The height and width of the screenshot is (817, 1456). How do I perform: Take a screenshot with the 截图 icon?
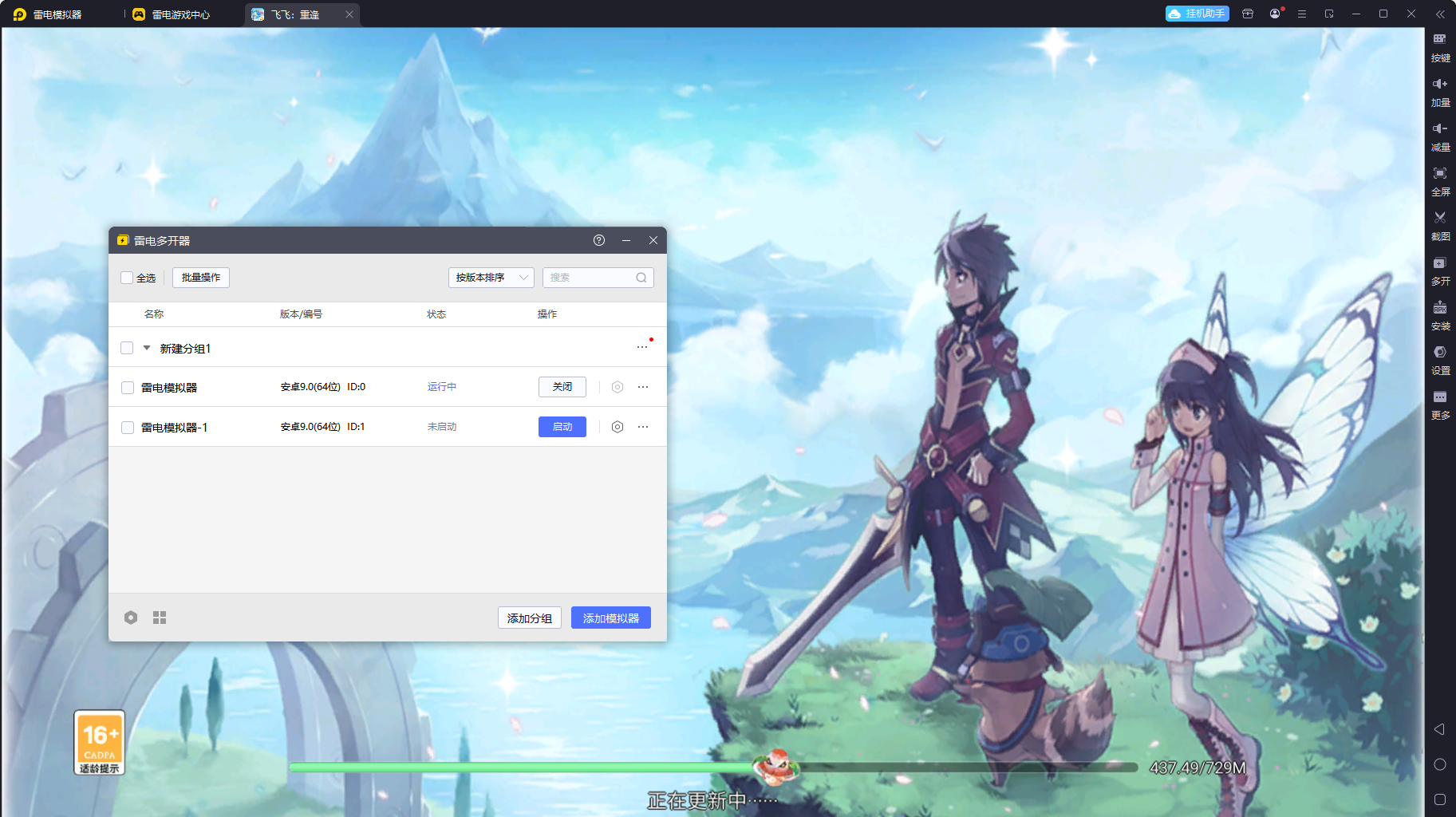pos(1440,226)
